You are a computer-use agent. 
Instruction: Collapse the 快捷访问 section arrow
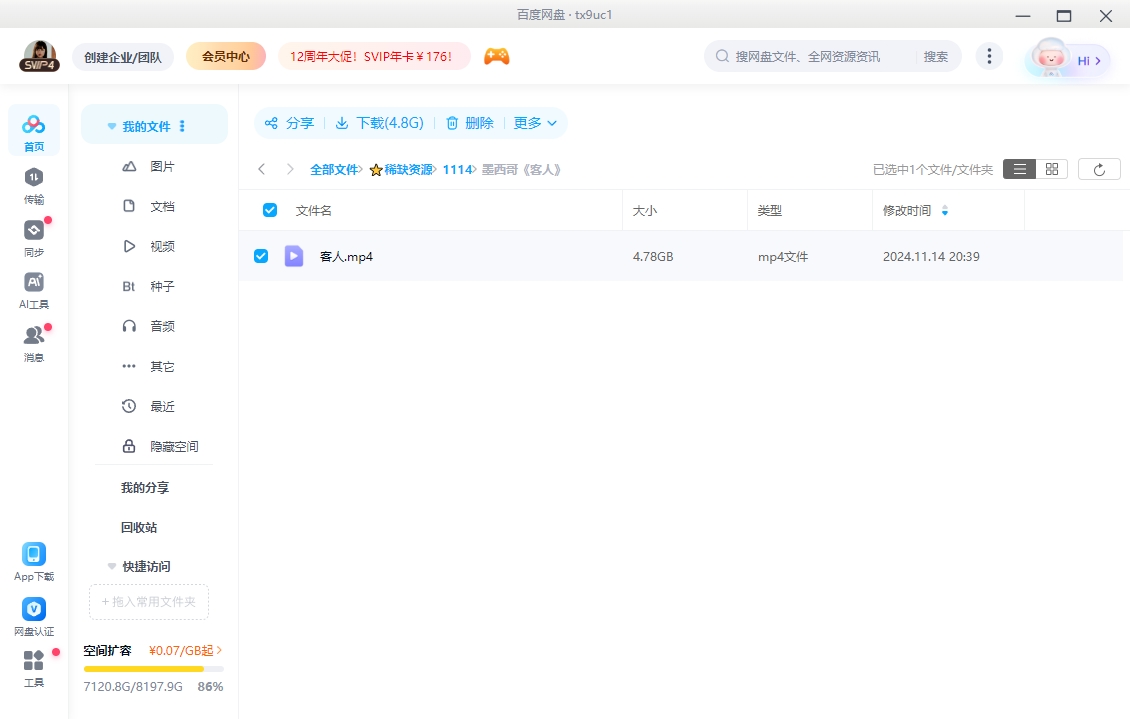click(x=112, y=566)
